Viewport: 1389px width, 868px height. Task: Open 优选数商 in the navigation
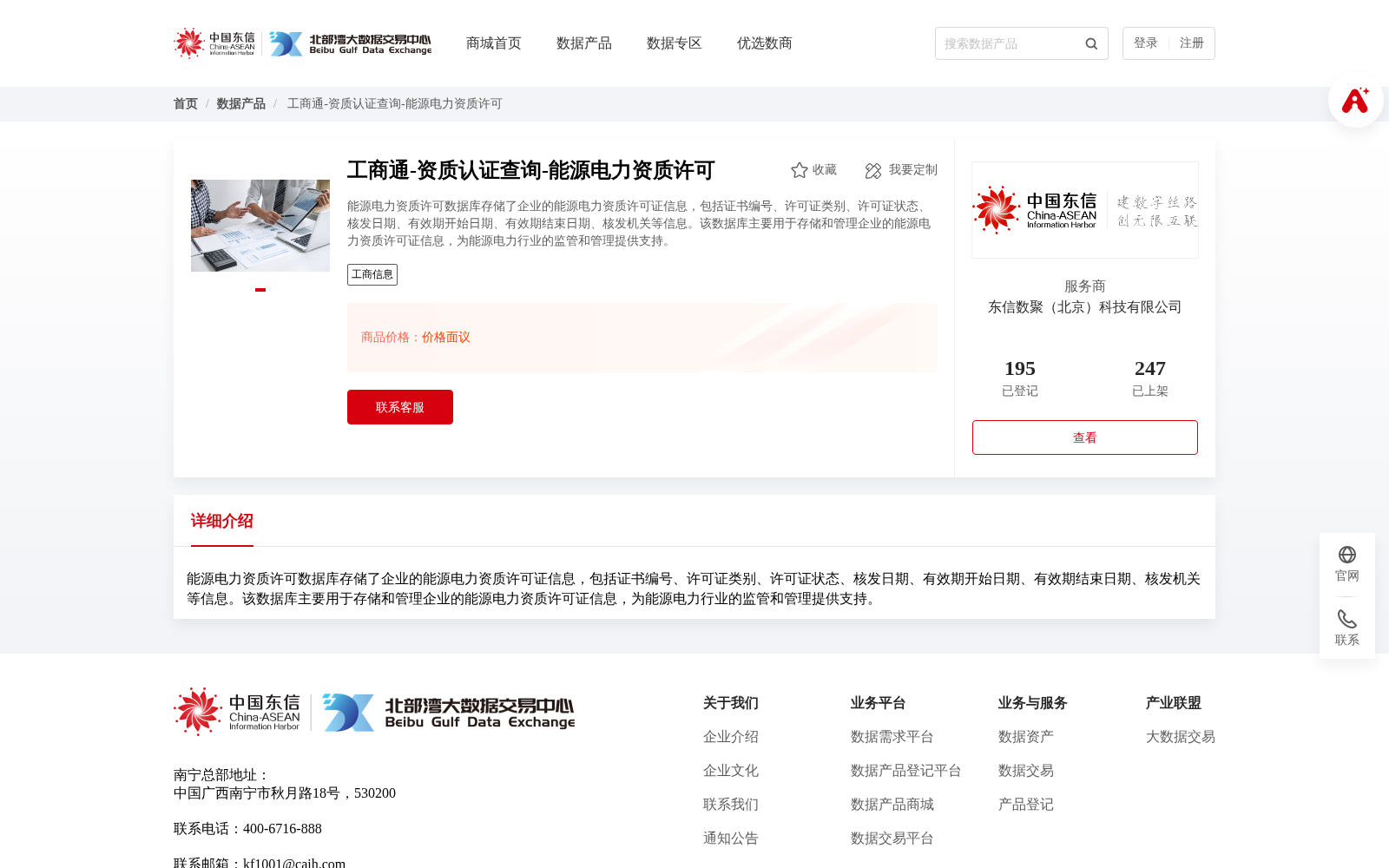pyautogui.click(x=765, y=43)
